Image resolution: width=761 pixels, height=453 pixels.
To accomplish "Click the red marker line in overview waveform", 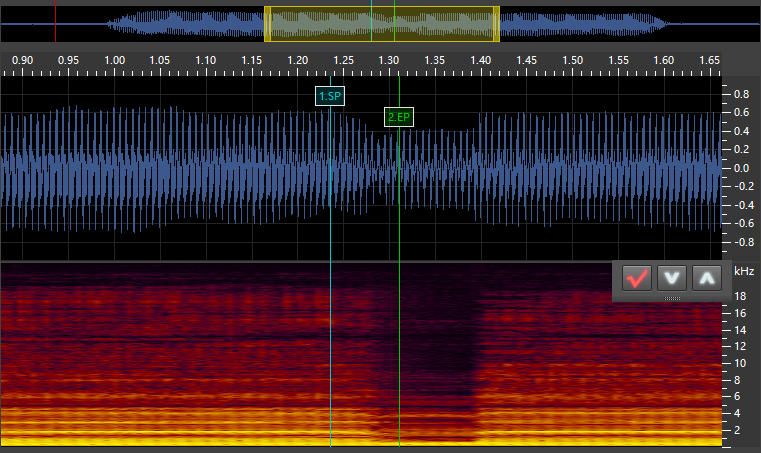I will [x=371, y=24].
